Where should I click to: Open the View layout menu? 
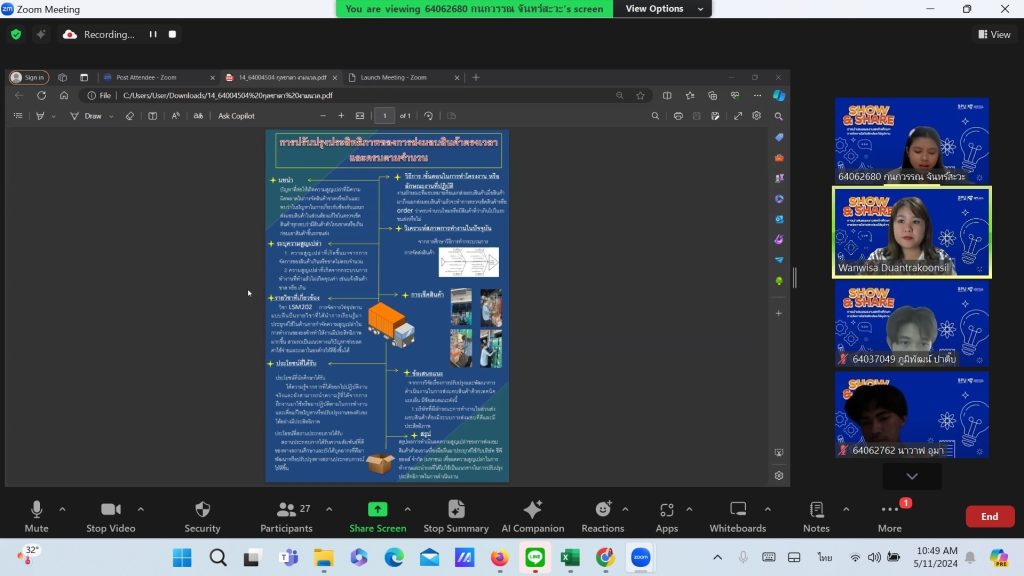(994, 35)
